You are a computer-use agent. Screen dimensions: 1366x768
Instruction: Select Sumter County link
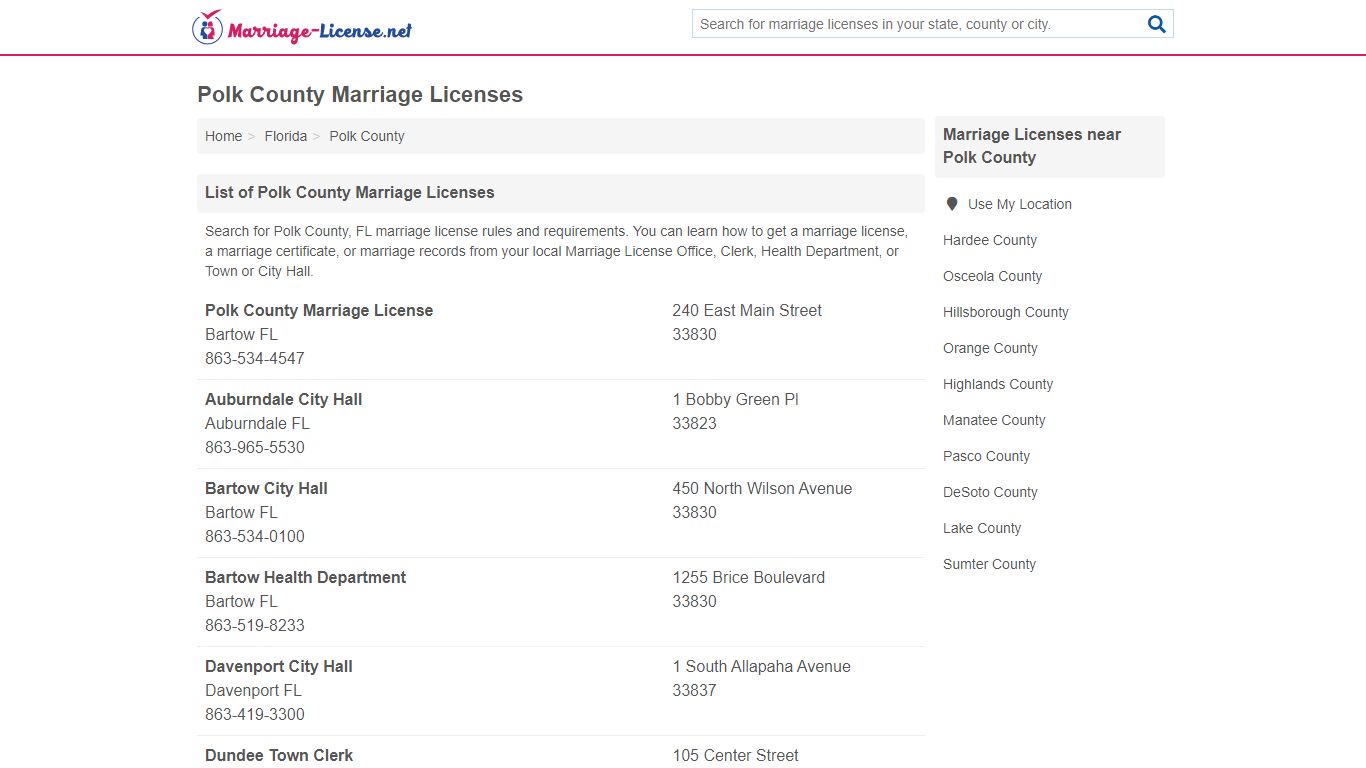tap(989, 564)
